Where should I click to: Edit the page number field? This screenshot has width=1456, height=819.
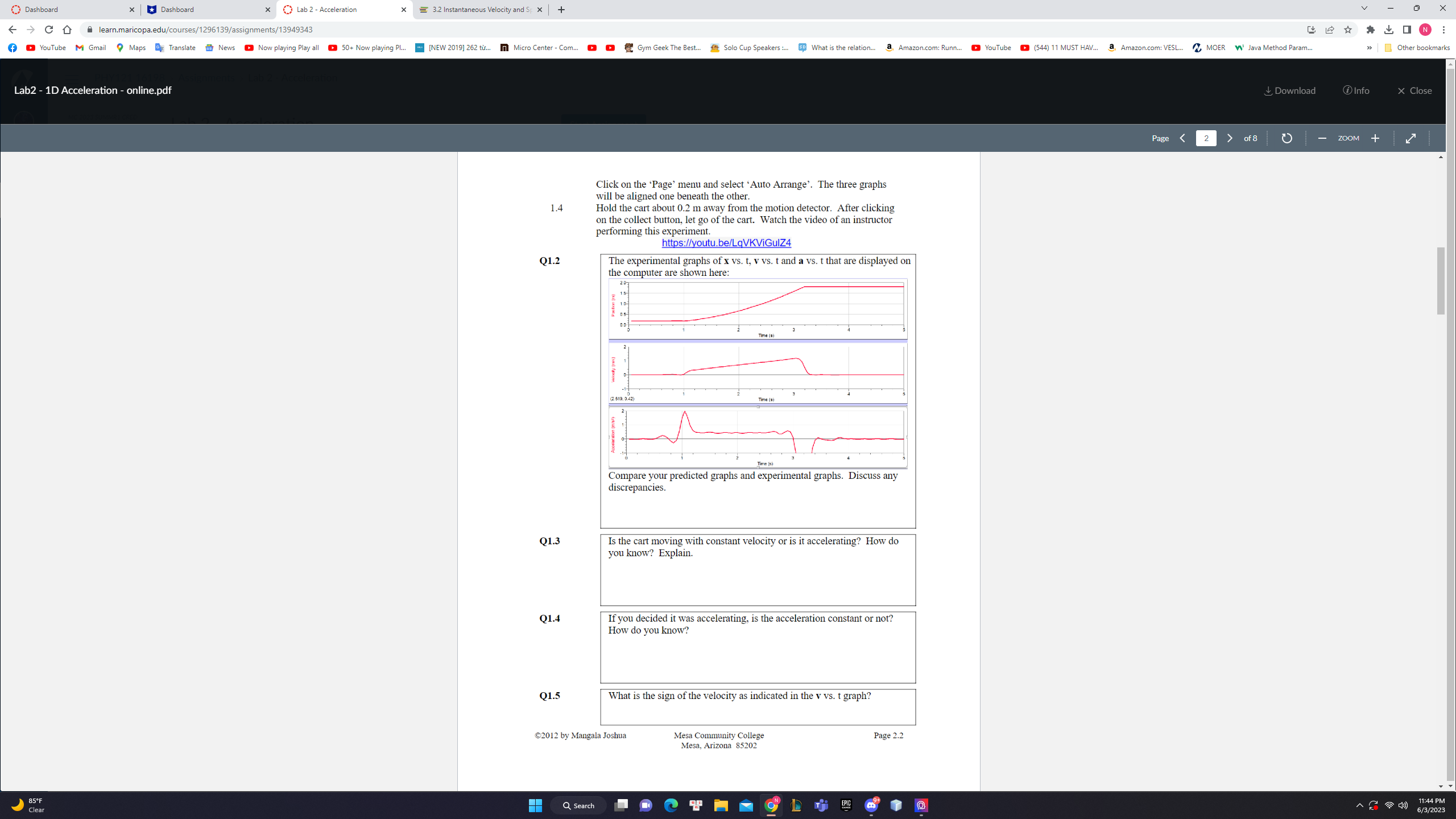(x=1206, y=138)
